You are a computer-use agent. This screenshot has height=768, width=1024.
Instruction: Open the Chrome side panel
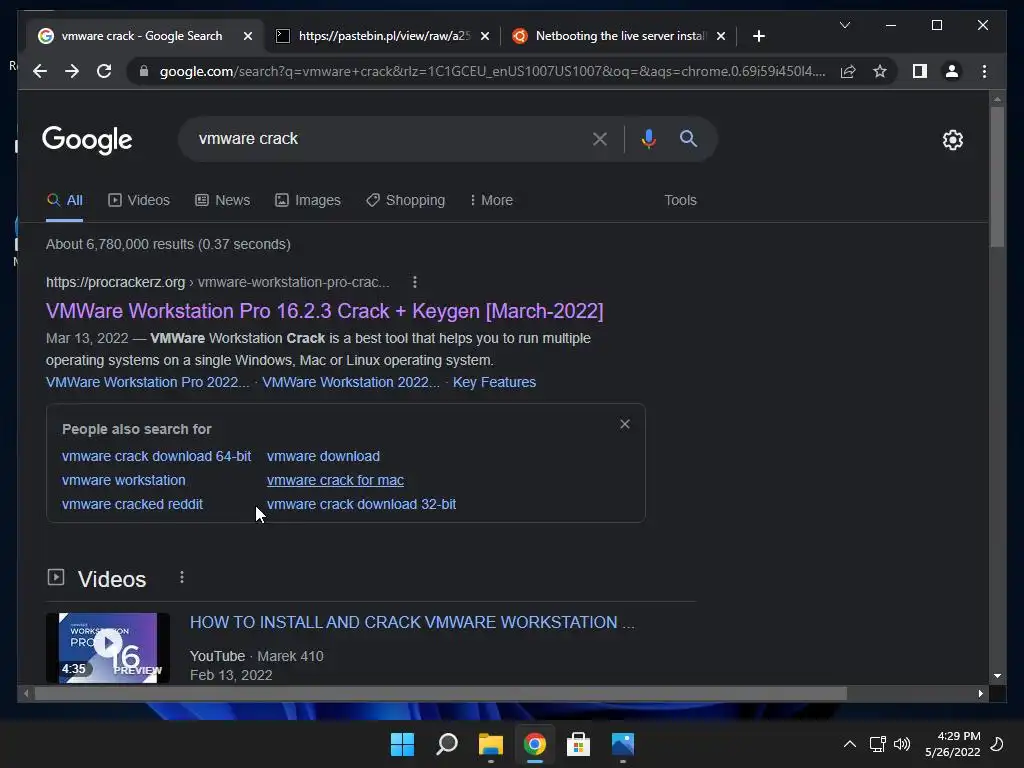pos(920,71)
